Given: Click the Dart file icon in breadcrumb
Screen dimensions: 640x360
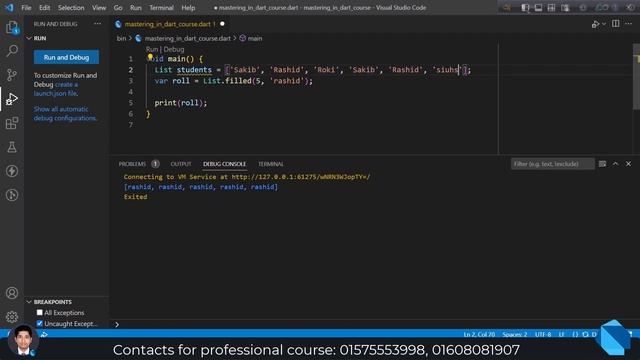Looking at the screenshot, I should (x=138, y=38).
